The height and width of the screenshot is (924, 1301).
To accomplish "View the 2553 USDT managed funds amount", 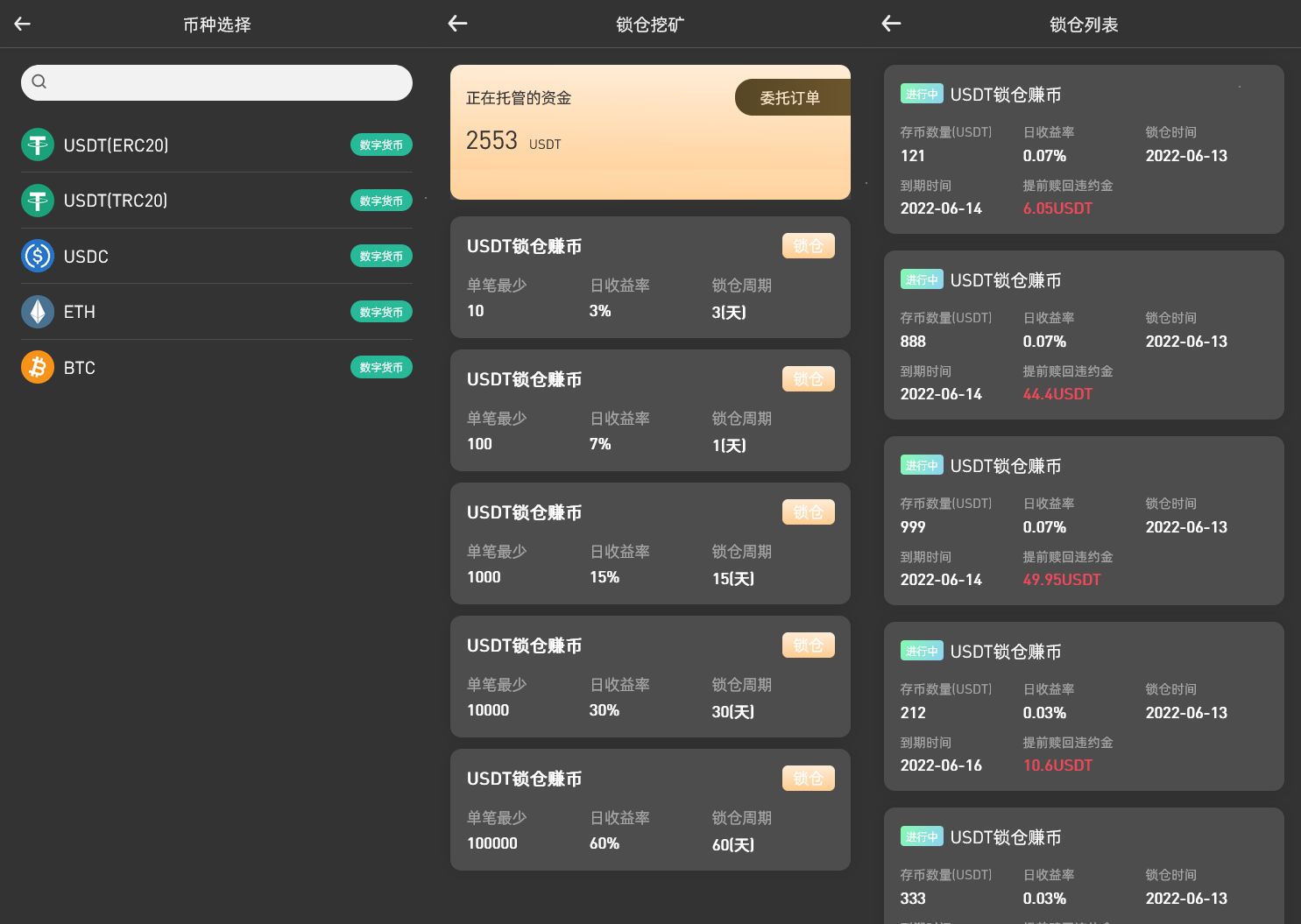I will (513, 141).
